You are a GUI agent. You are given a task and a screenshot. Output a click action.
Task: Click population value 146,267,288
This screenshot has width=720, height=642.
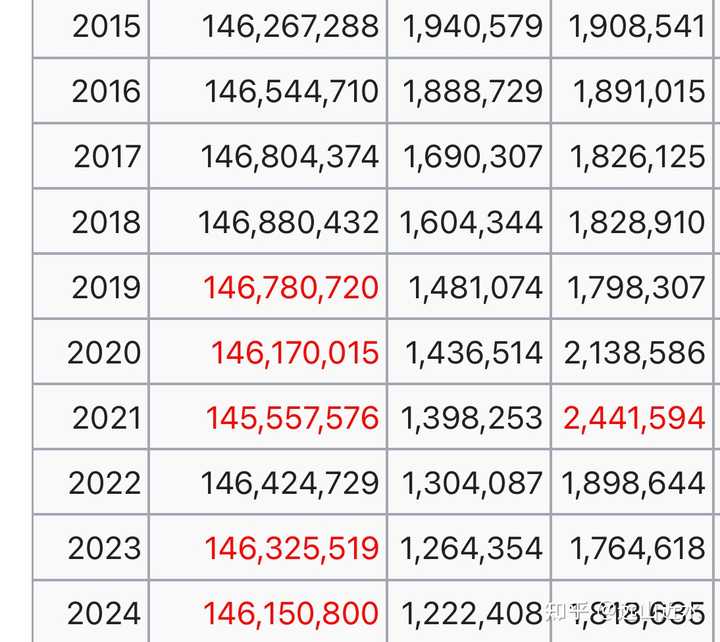[x=290, y=27]
